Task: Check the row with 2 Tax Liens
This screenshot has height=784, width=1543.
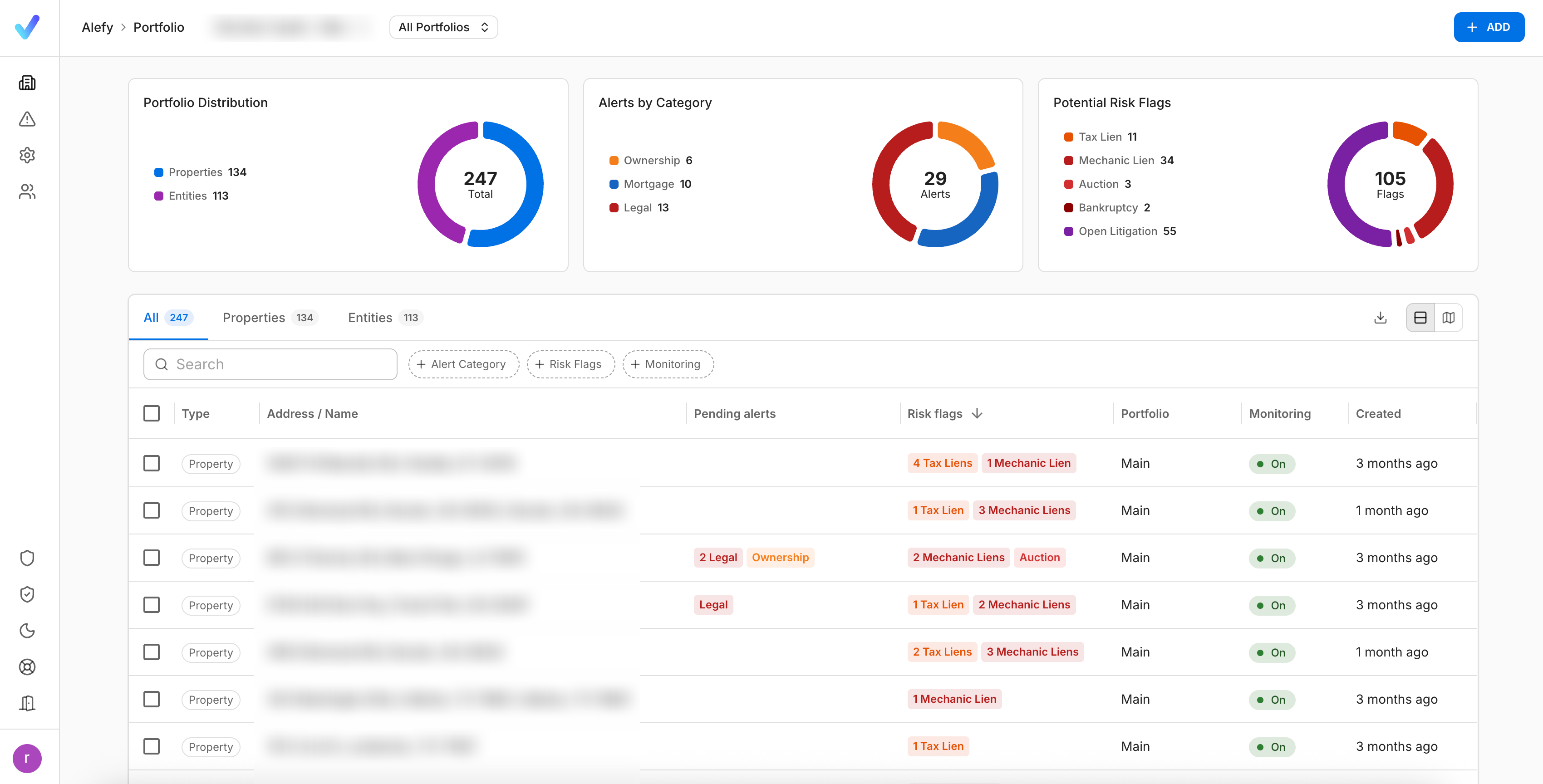Action: (152, 652)
